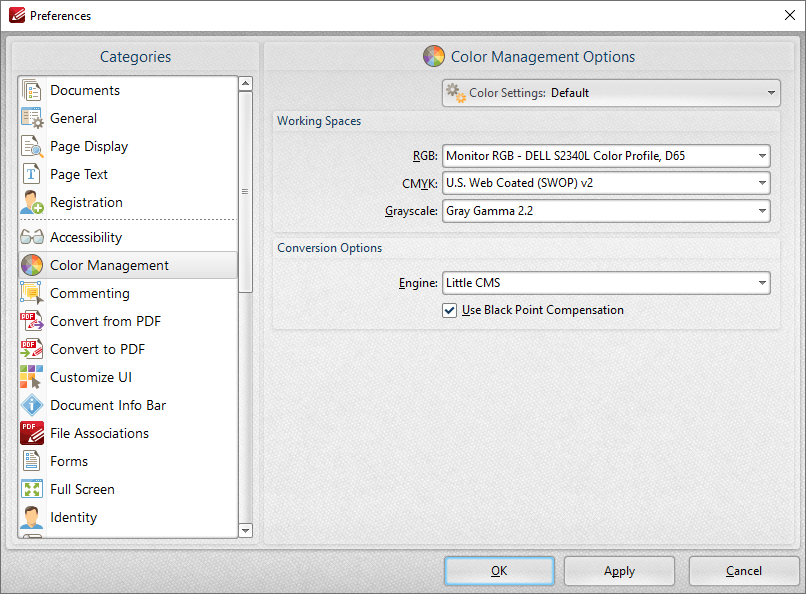Click the Full Screen category icon
The image size is (806, 594).
click(x=33, y=489)
